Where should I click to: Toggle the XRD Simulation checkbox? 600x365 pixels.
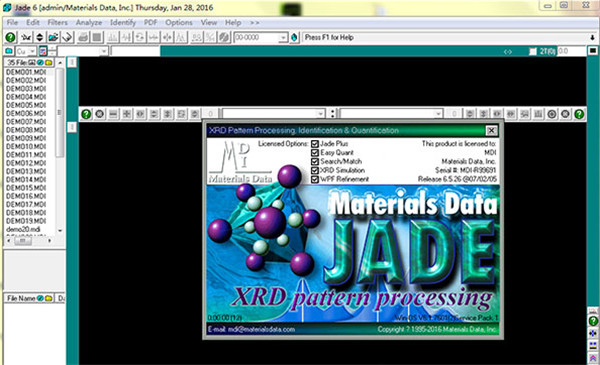(315, 170)
